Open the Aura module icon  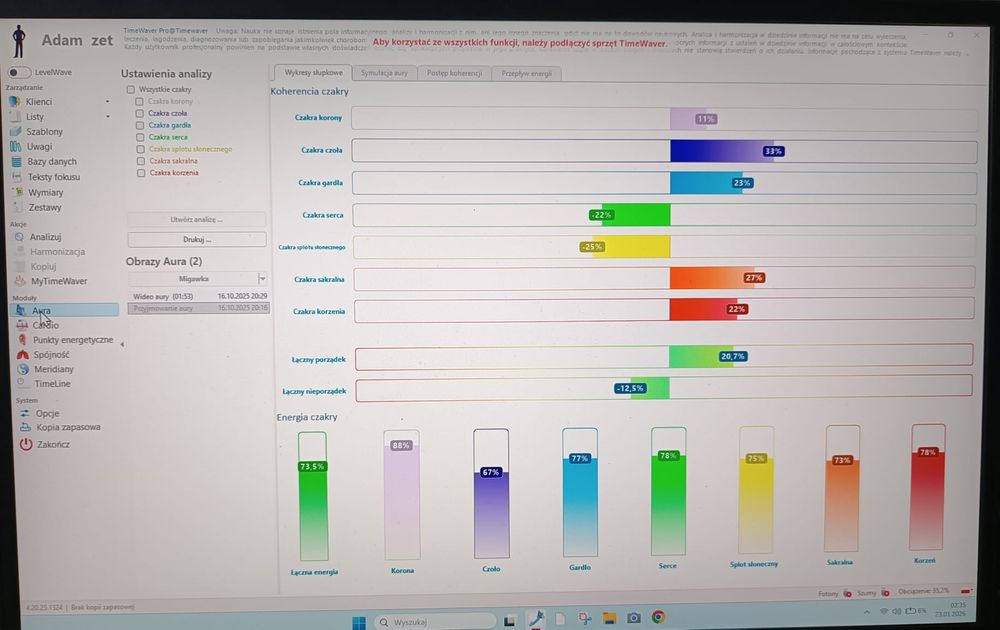pyautogui.click(x=21, y=311)
